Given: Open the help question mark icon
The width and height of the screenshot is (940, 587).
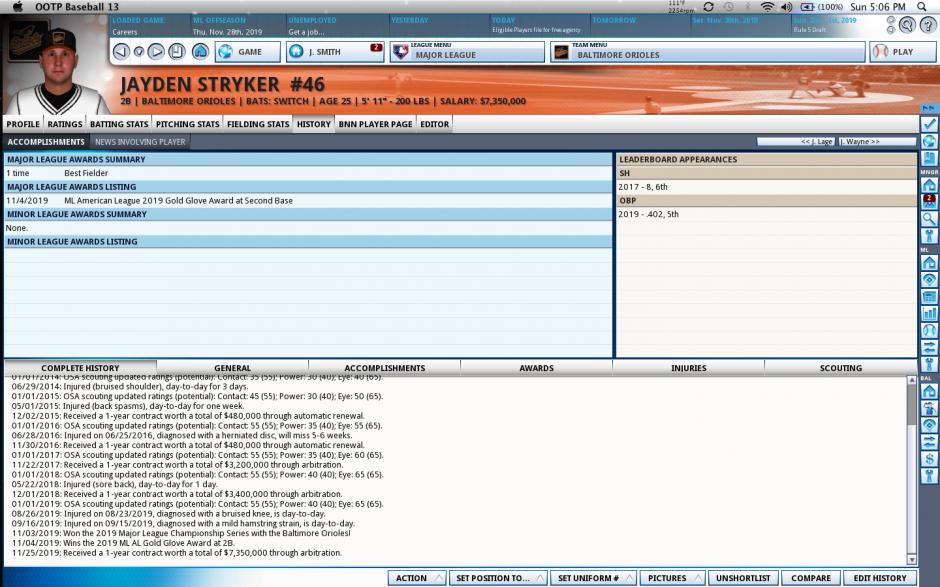Looking at the screenshot, I should (x=927, y=25).
